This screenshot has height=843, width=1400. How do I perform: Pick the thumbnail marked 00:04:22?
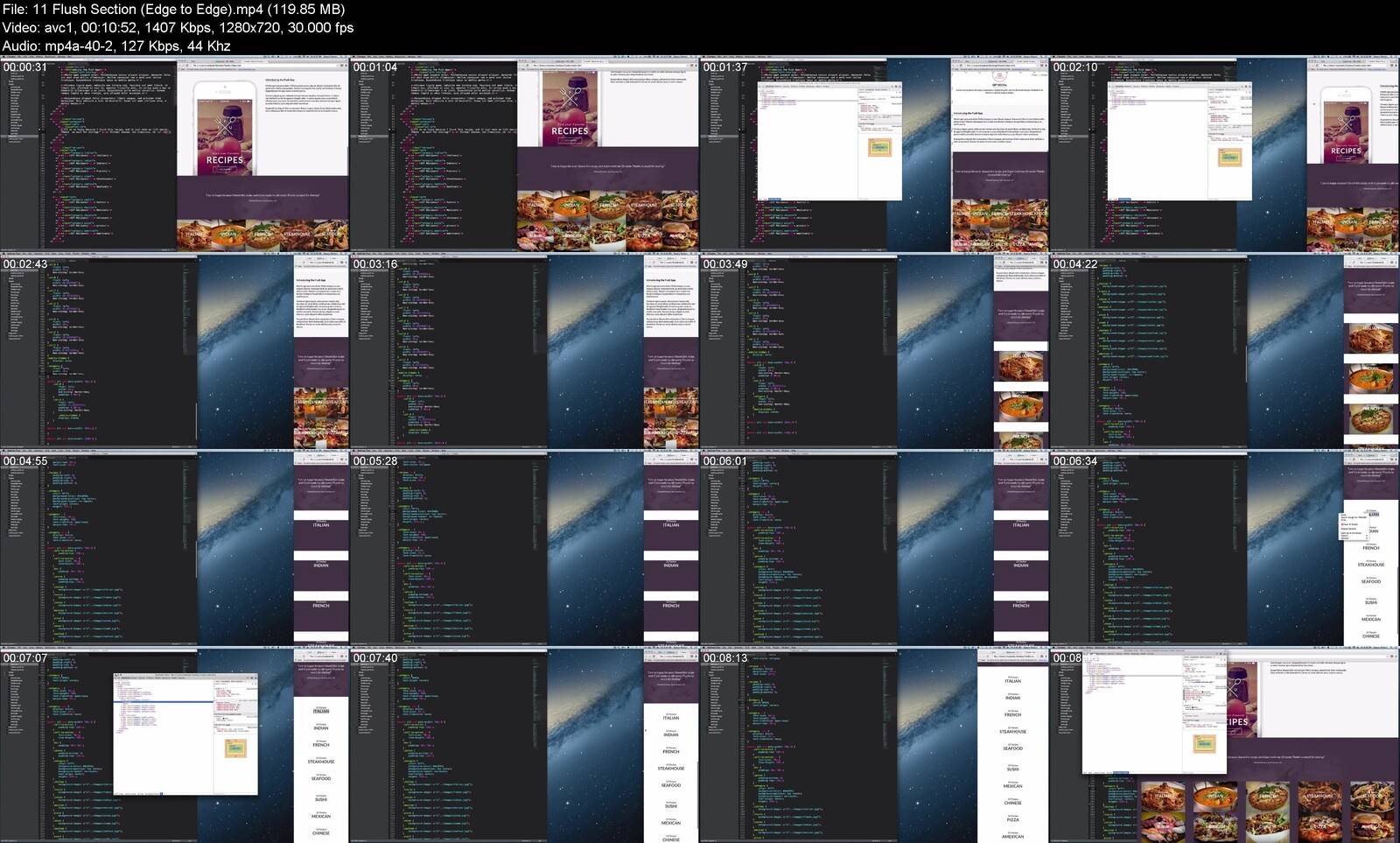[x=1225, y=351]
